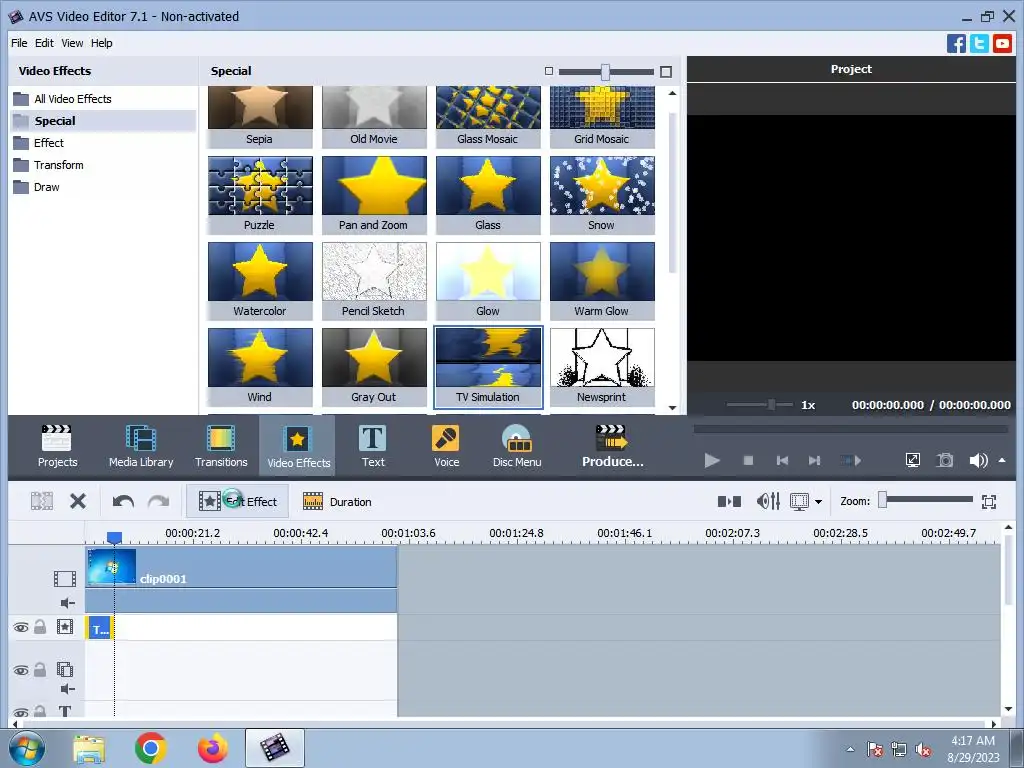This screenshot has height=768, width=1024.
Task: Expand the volume control arrow
Action: [1002, 460]
